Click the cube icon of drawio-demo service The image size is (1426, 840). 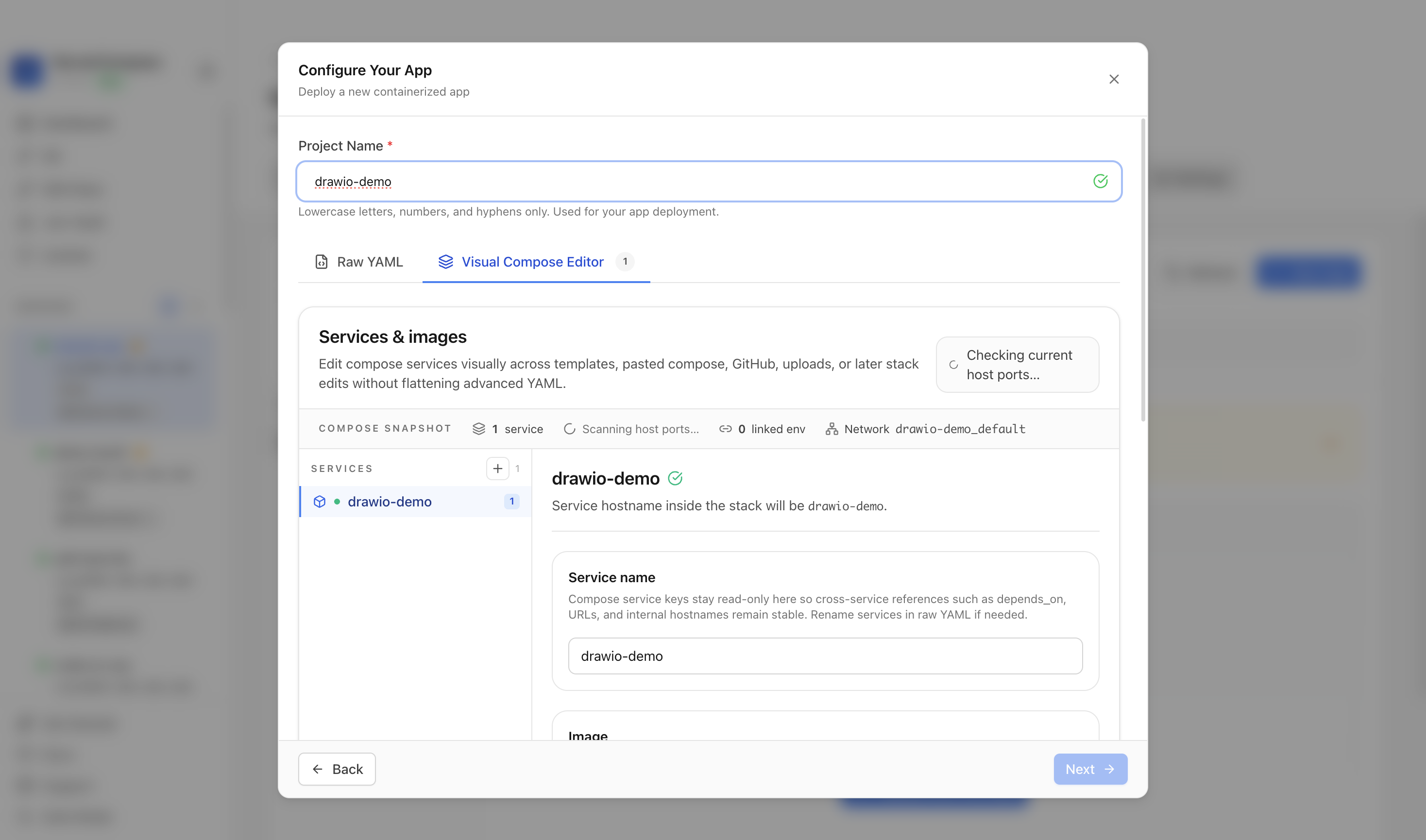[x=319, y=502]
